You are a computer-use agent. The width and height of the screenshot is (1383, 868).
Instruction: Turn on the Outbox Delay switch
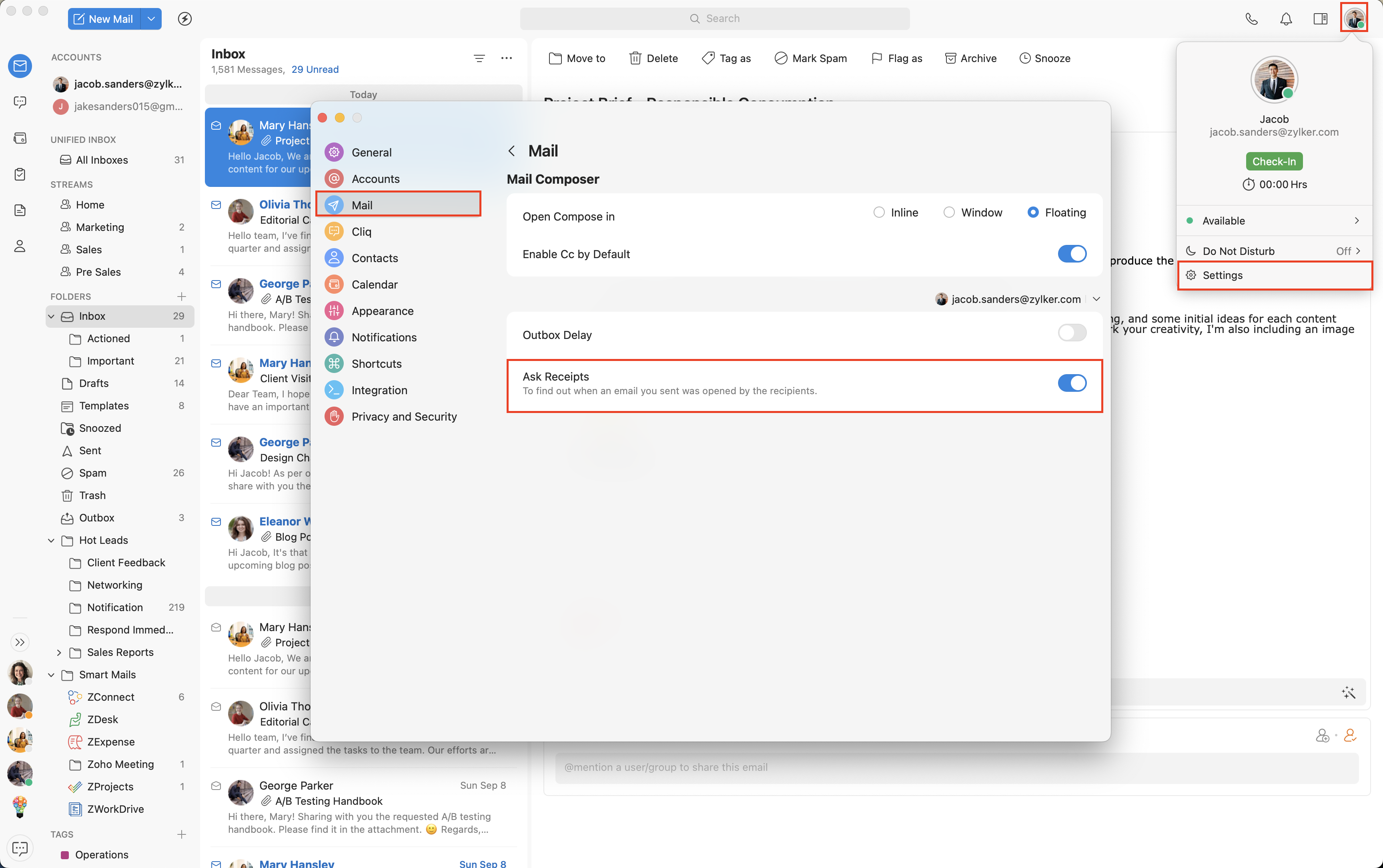[1072, 333]
